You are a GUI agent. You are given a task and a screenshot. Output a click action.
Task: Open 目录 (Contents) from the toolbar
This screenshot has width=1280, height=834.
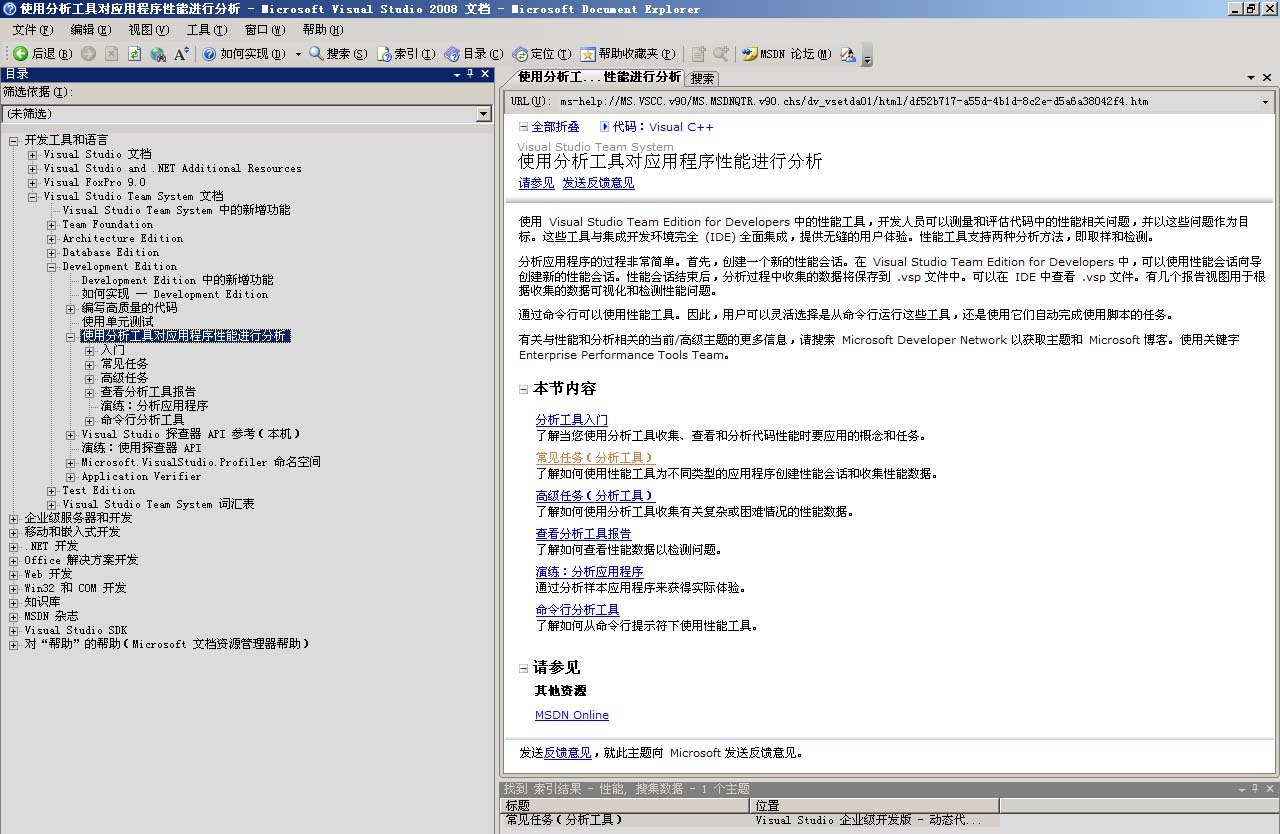point(473,54)
